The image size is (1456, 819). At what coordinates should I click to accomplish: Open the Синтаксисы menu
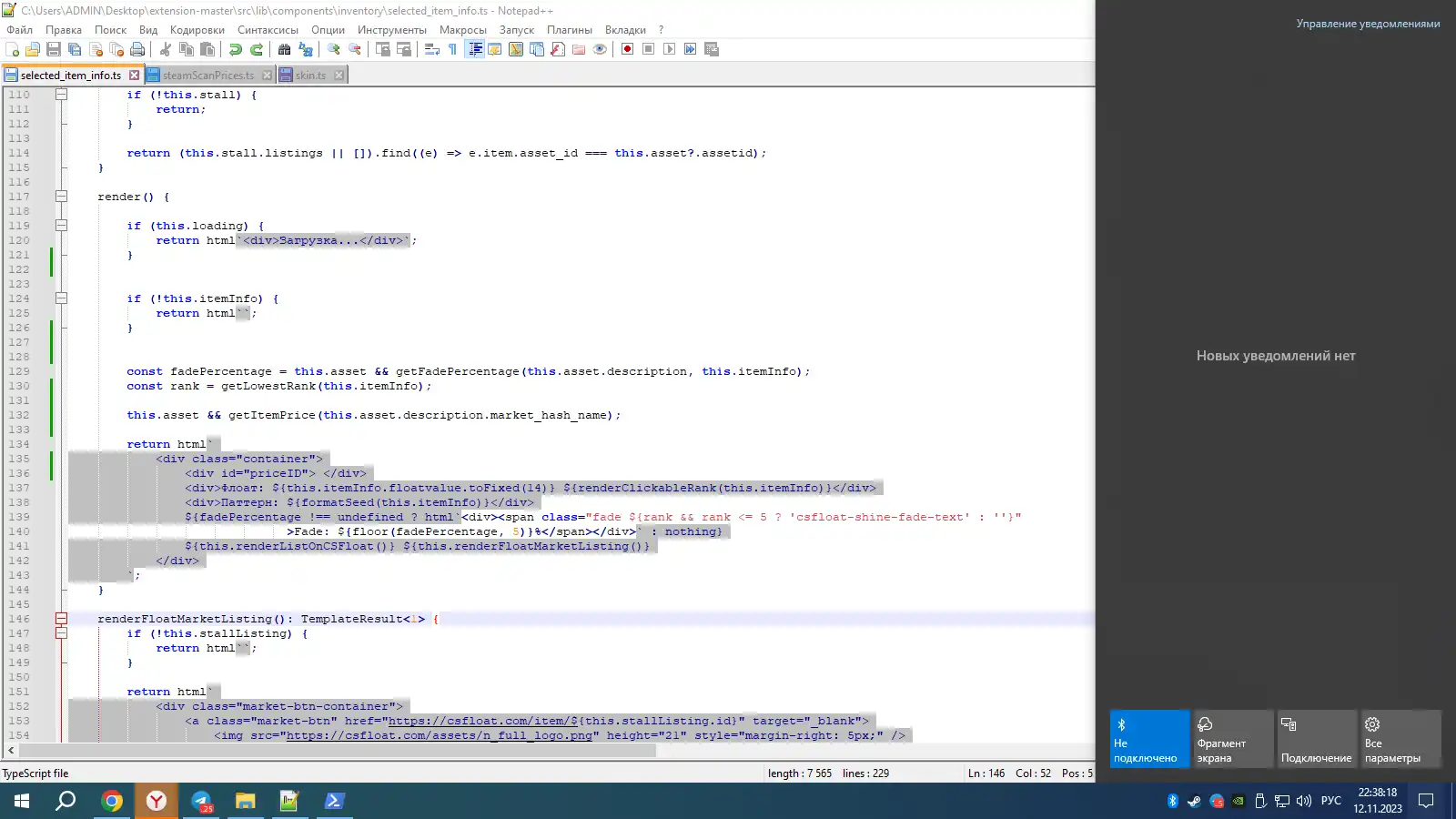pos(268,30)
